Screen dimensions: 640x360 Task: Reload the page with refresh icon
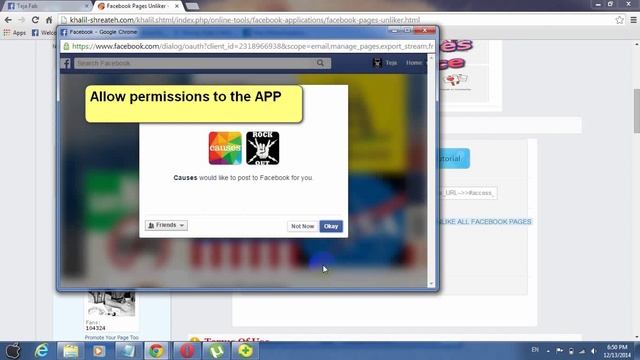point(36,20)
